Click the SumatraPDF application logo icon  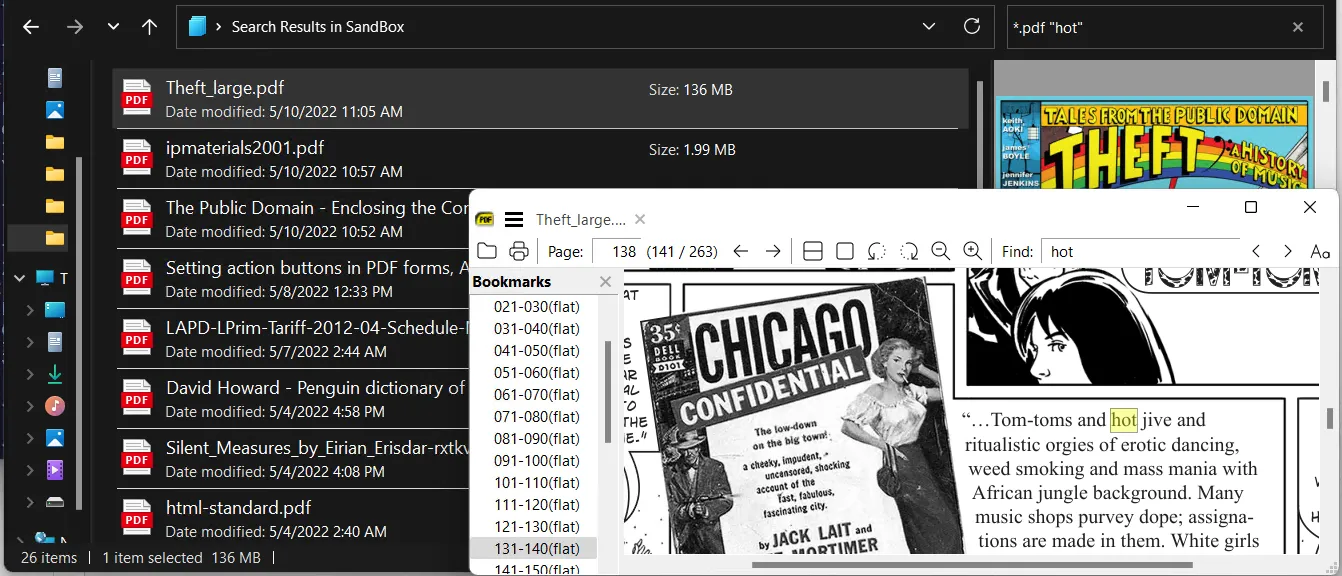(x=485, y=219)
